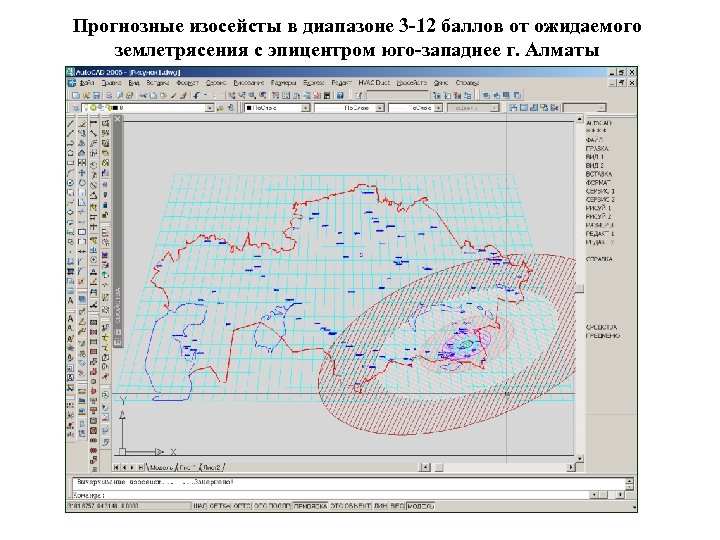Expand the lineweight control dropdown
Screen dimensions: 720x540
439,108
